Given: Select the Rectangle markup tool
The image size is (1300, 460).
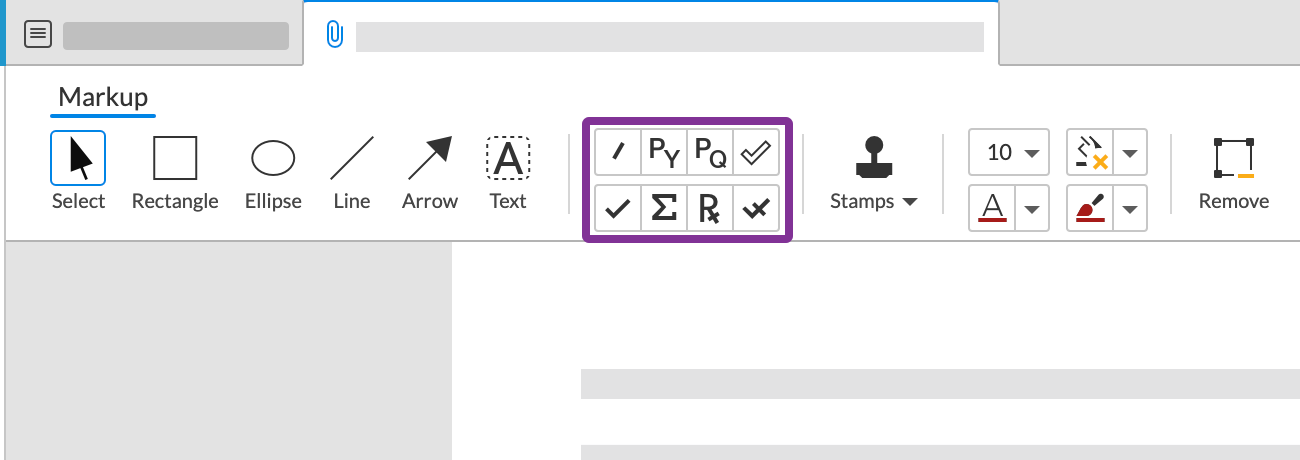Looking at the screenshot, I should [175, 172].
